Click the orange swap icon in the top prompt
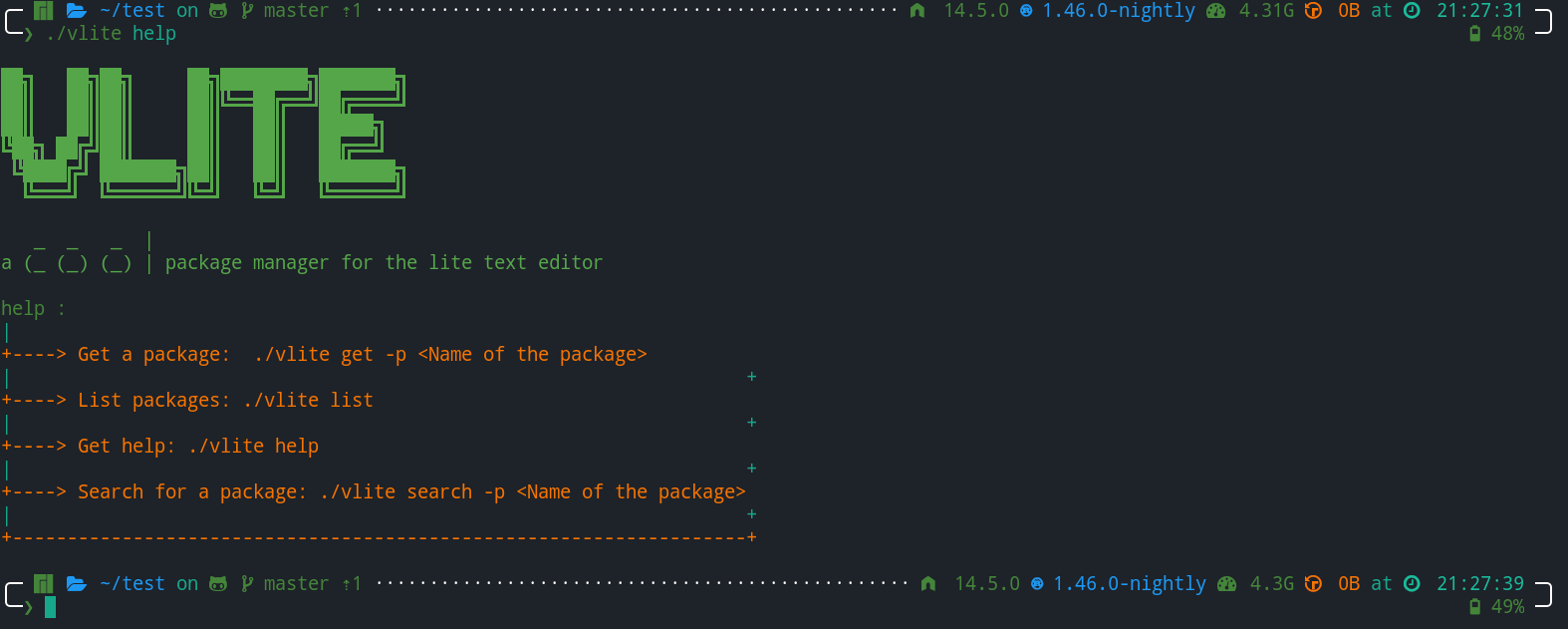The image size is (1568, 629). point(1314,11)
